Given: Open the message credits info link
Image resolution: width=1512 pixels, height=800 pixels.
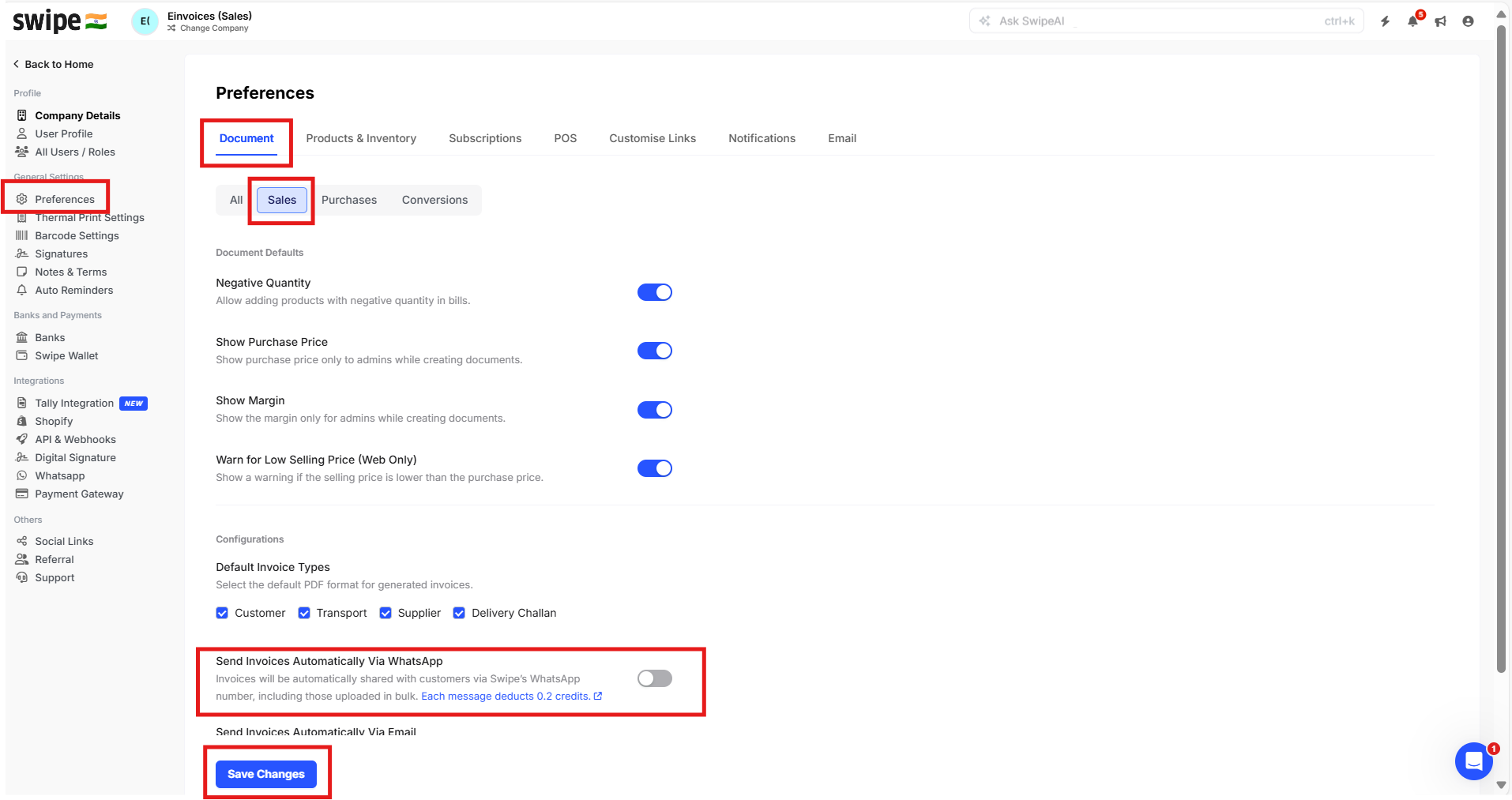Looking at the screenshot, I should [511, 696].
